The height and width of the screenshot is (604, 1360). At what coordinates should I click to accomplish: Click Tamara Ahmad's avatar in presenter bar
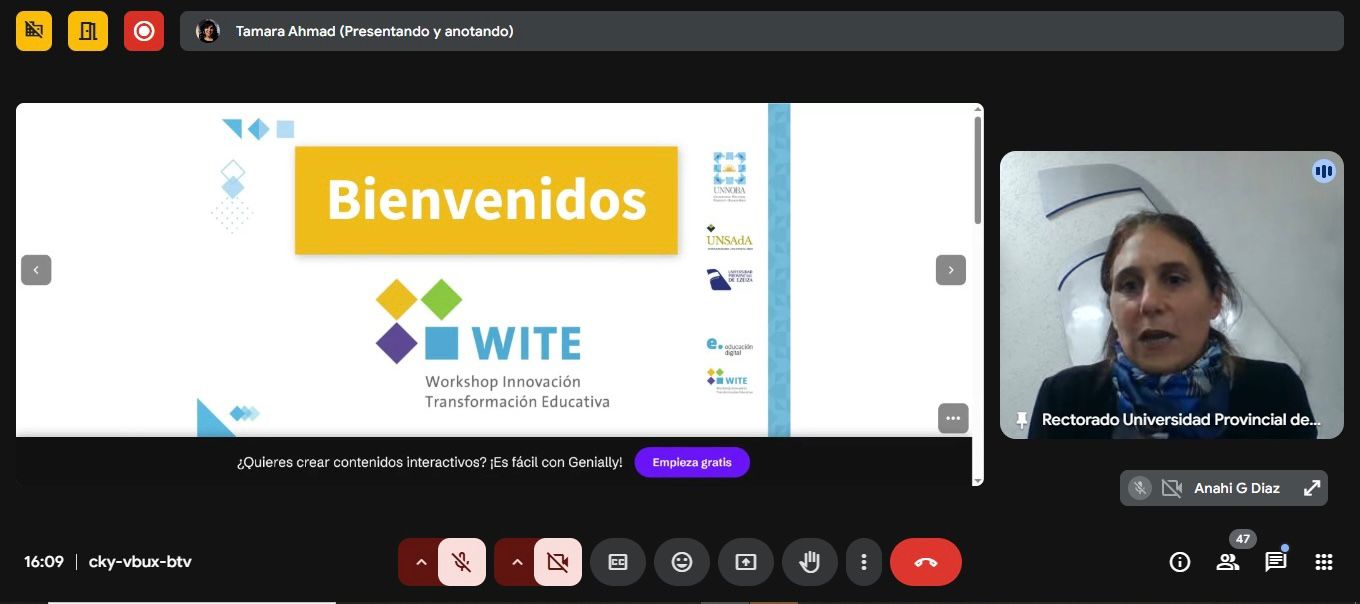[x=208, y=31]
